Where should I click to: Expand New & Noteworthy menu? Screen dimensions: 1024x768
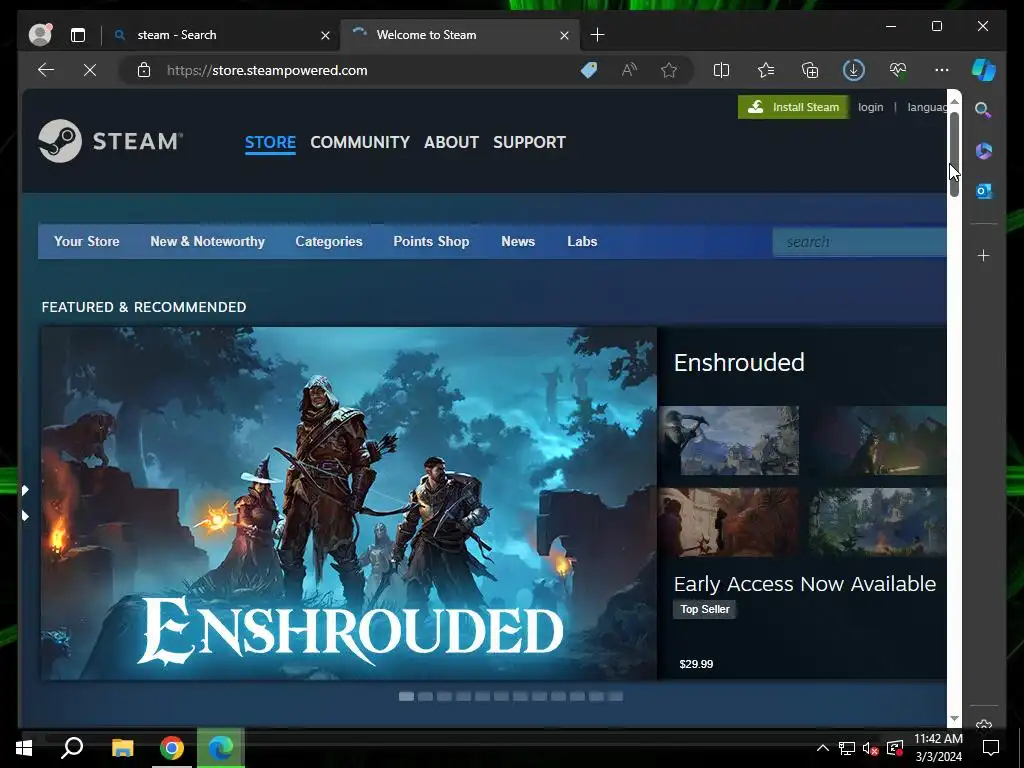click(x=208, y=242)
